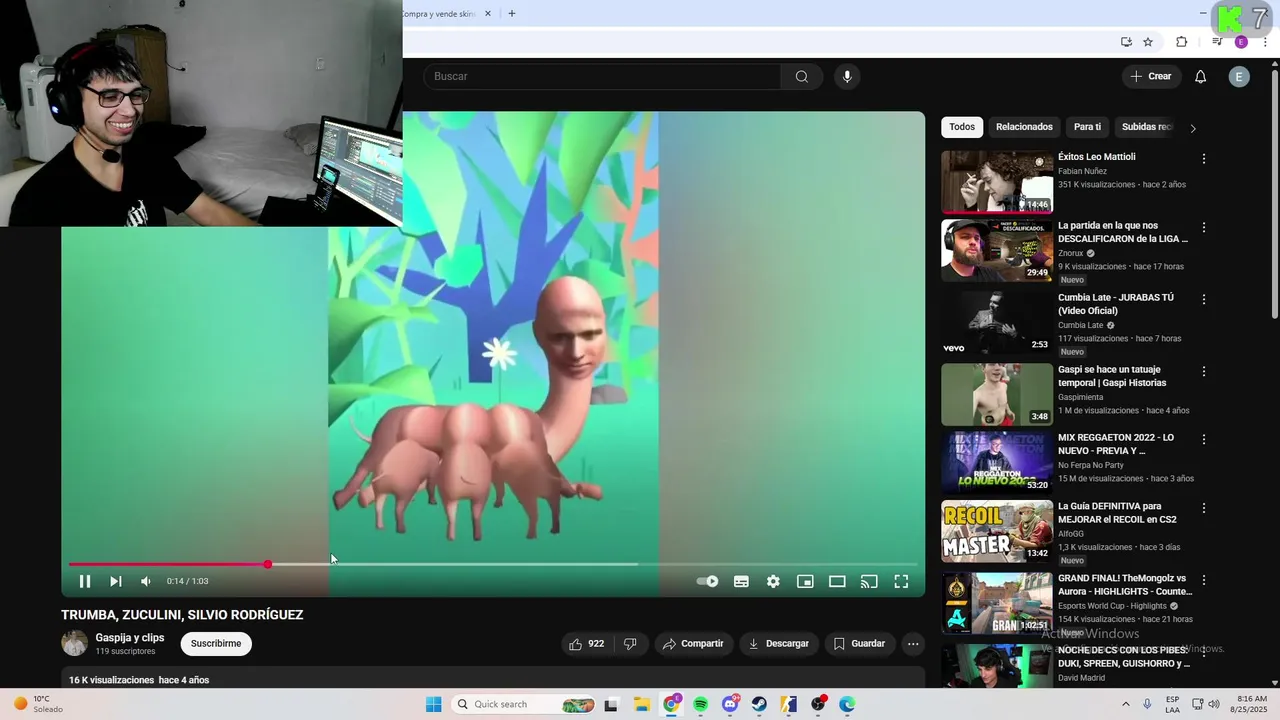Open options menu for La Guía DEFINITIVA video
Viewport: 1280px width, 720px height.
pos(1204,508)
